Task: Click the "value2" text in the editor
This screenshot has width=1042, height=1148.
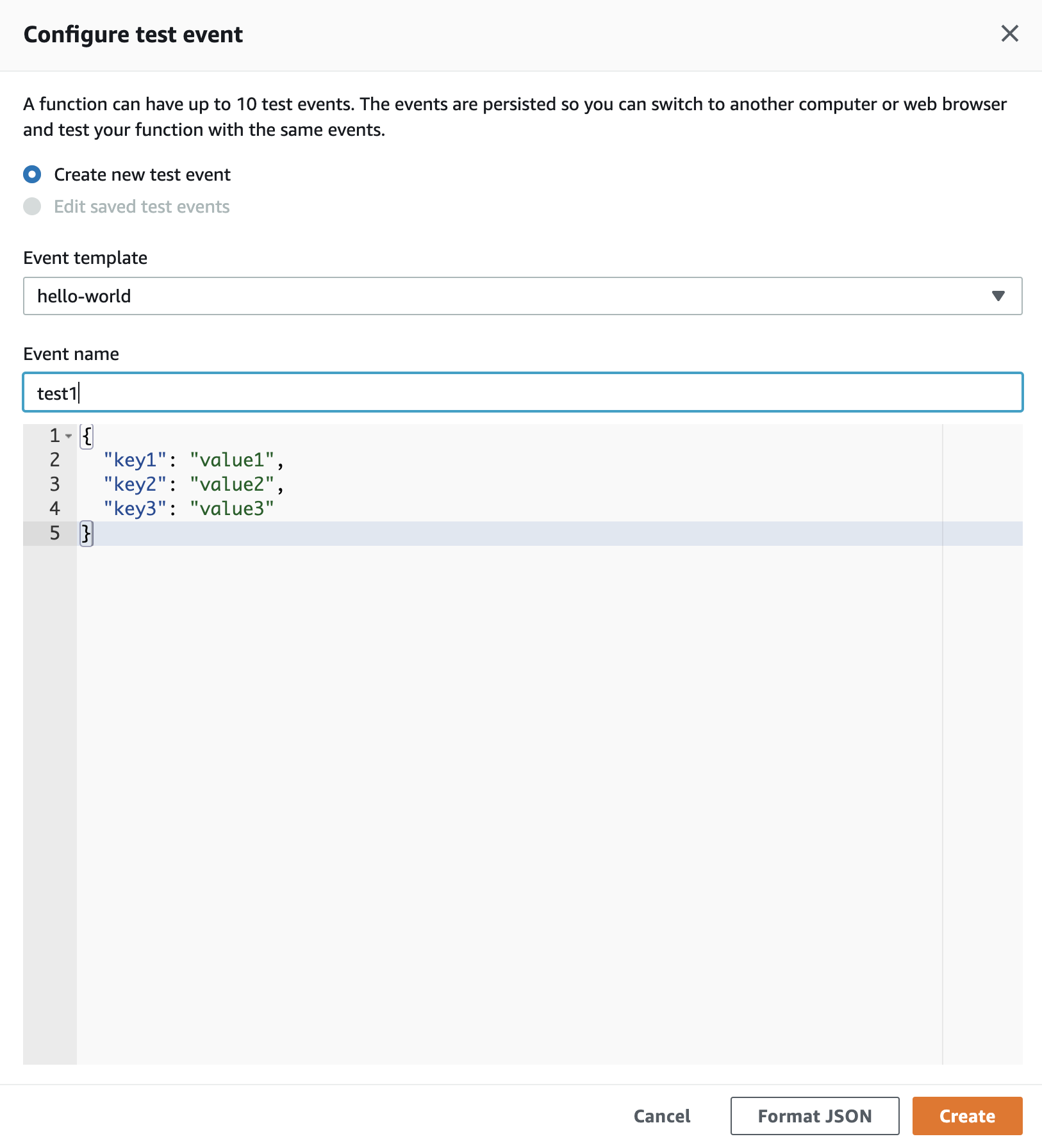Action: point(232,484)
